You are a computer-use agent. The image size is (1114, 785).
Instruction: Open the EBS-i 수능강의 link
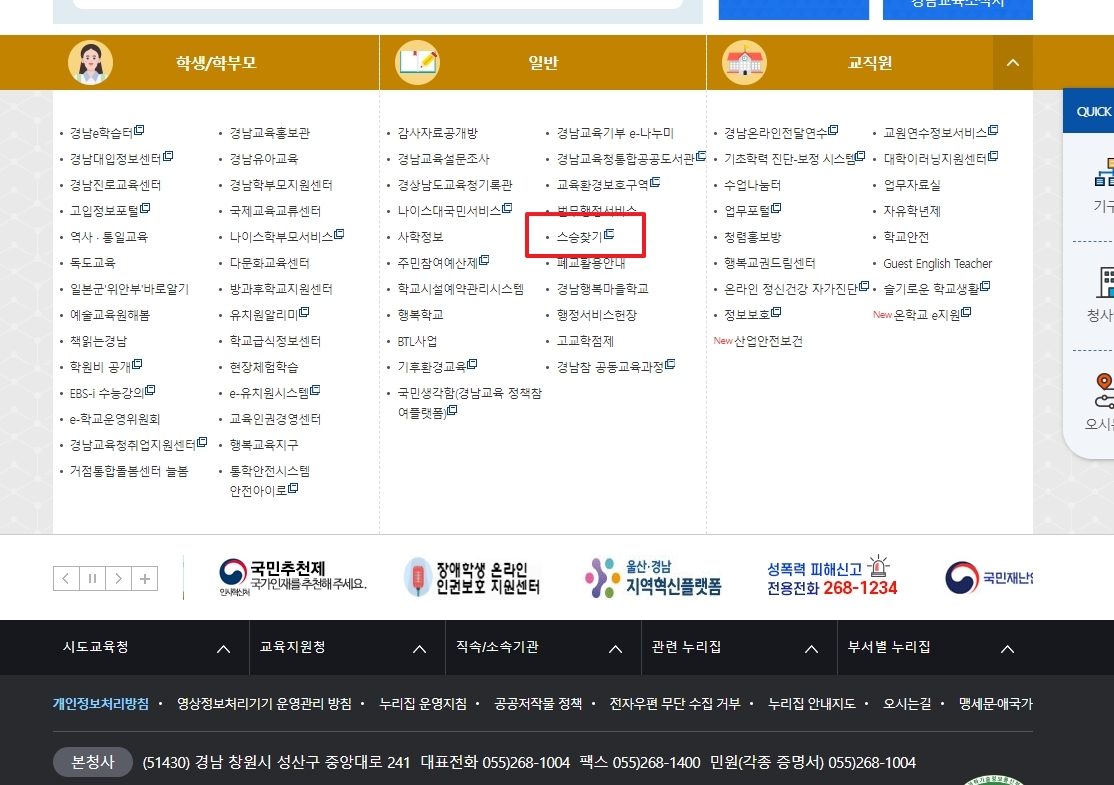(112, 393)
